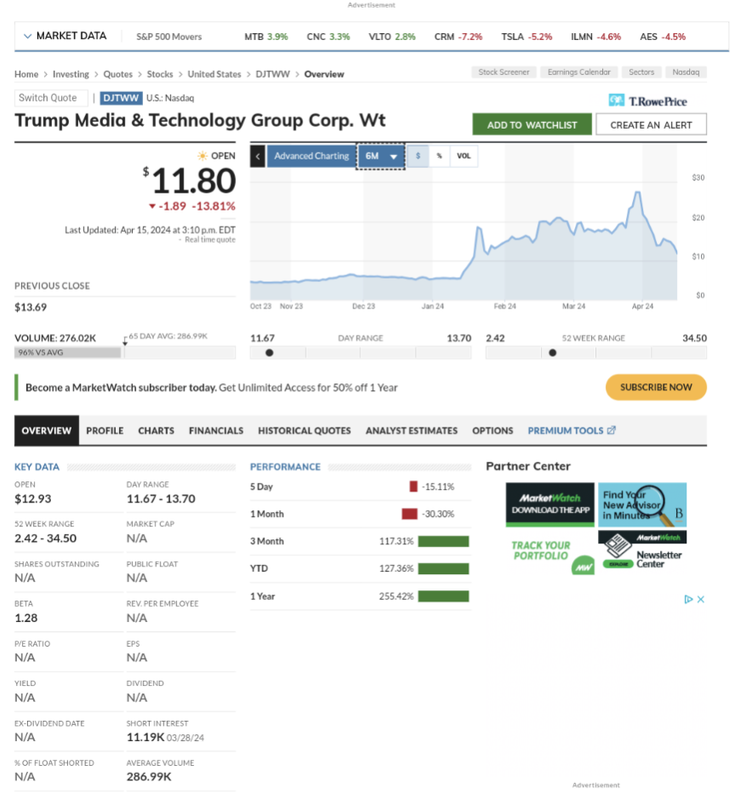Open MarketWatch Download the App tile

[550, 504]
